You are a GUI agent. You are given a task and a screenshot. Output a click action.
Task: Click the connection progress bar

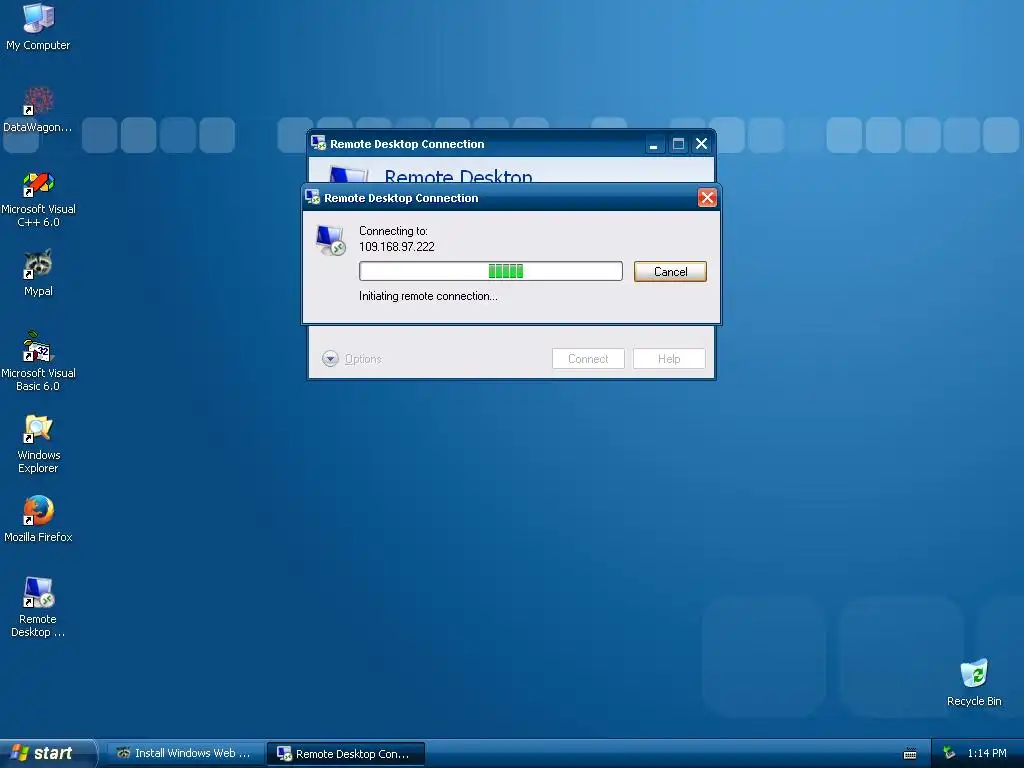pos(490,271)
